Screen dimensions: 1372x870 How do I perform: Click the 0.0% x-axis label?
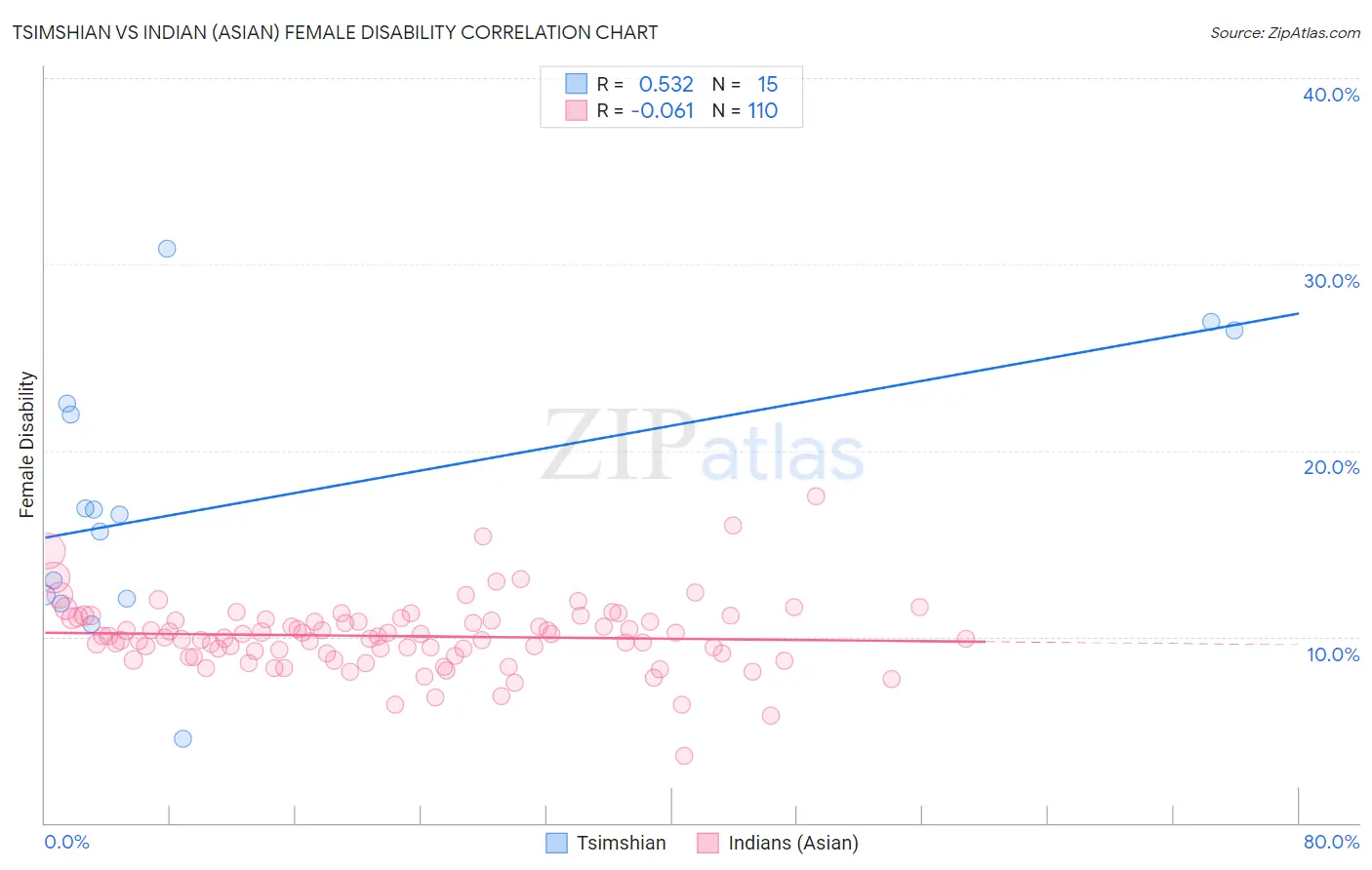point(66,842)
